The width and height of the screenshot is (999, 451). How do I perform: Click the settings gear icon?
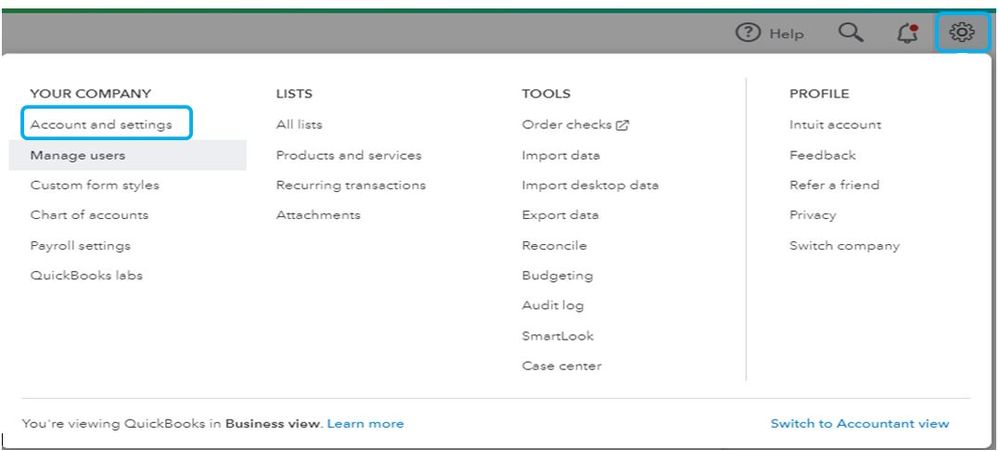tap(961, 32)
